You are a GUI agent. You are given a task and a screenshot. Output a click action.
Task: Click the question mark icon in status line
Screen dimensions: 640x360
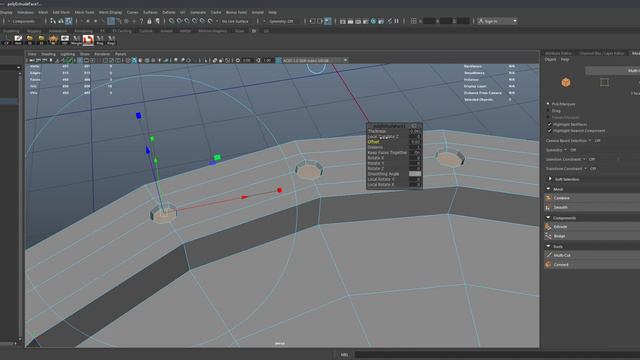pyautogui.click(x=141, y=21)
